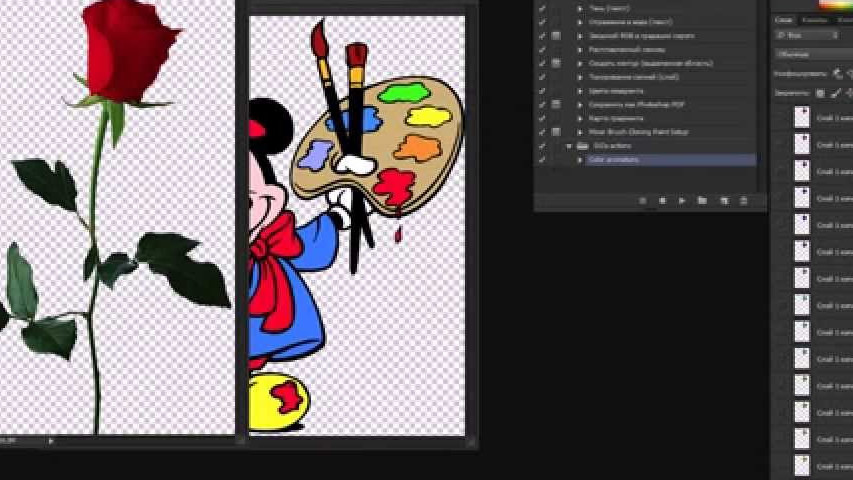Click the green paint blob in cartoon document
853x480 pixels.
coord(404,93)
